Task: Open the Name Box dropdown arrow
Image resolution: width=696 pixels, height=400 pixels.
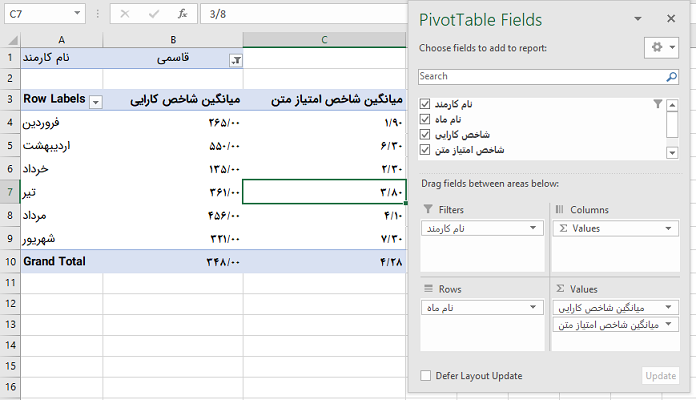Action: click(78, 15)
